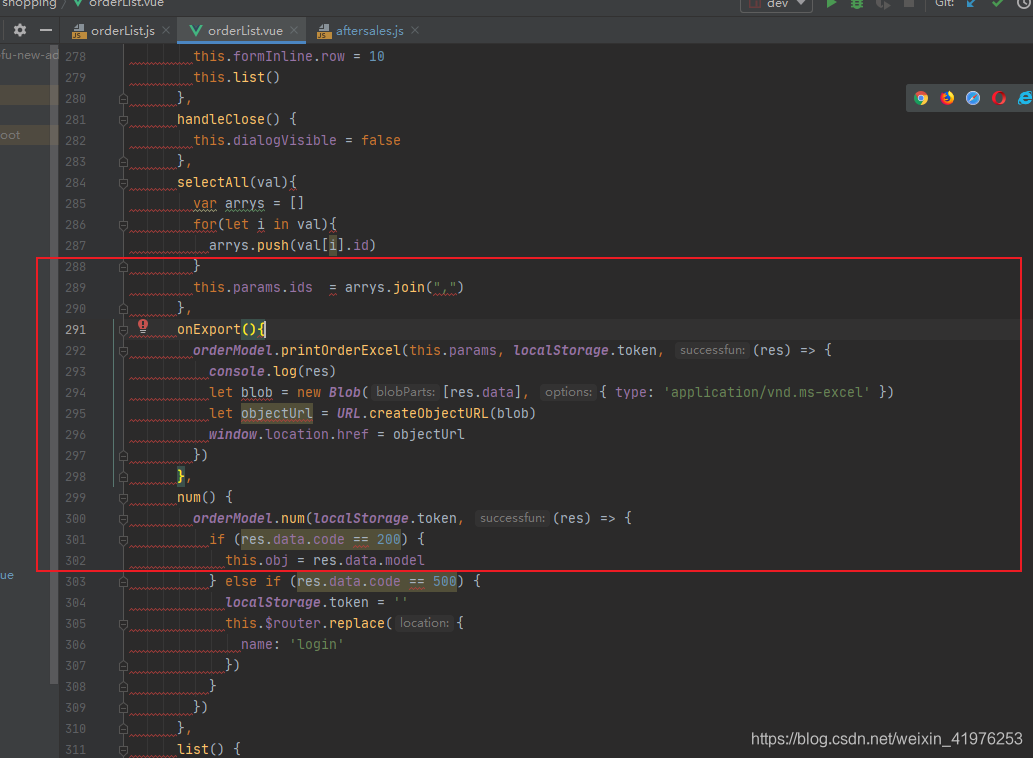Open page in Internet Explorer icon
The image size is (1033, 758).
click(1024, 98)
